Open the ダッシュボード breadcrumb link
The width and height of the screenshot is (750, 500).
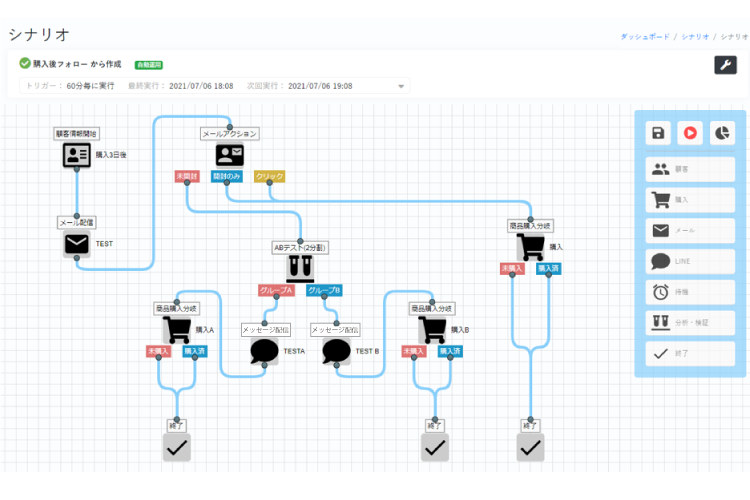tap(646, 36)
